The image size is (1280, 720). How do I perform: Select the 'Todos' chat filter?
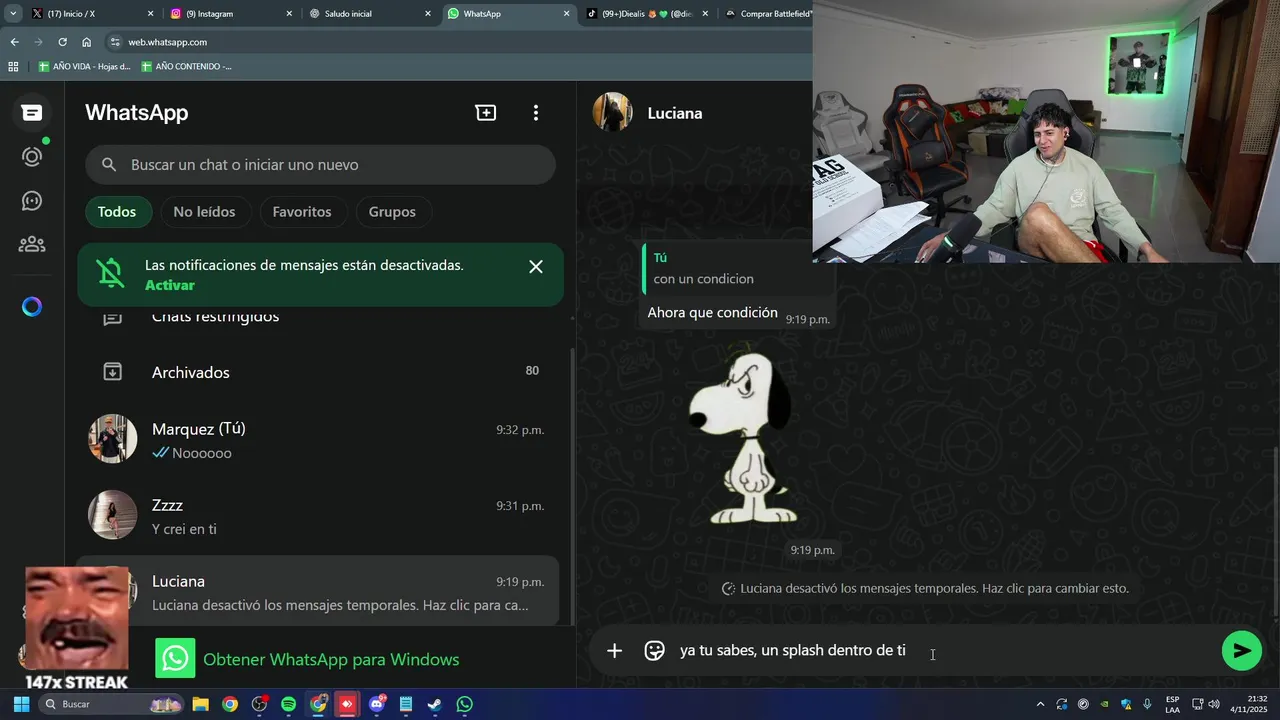117,212
